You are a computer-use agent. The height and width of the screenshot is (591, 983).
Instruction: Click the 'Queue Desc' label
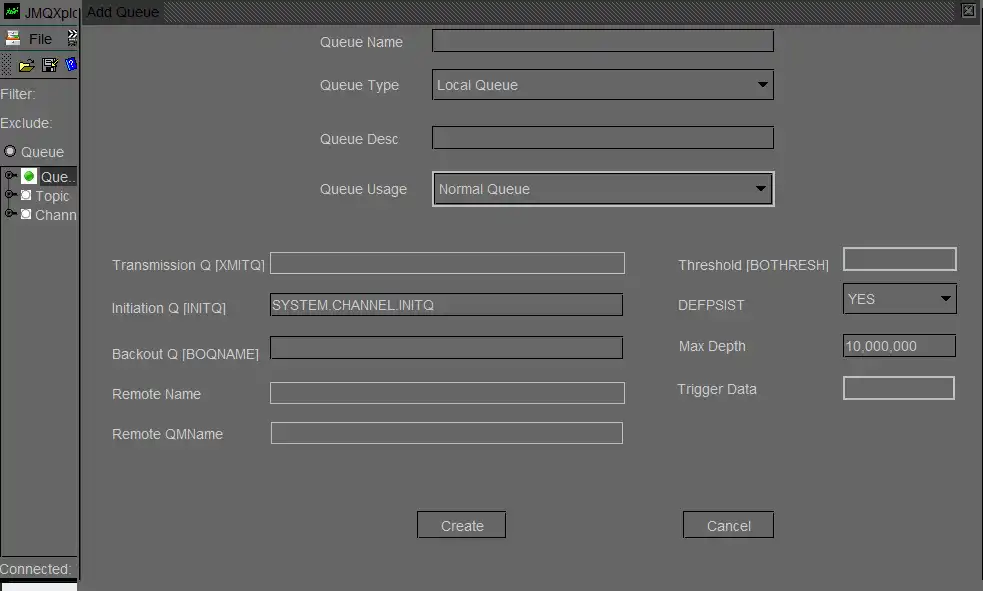point(359,139)
